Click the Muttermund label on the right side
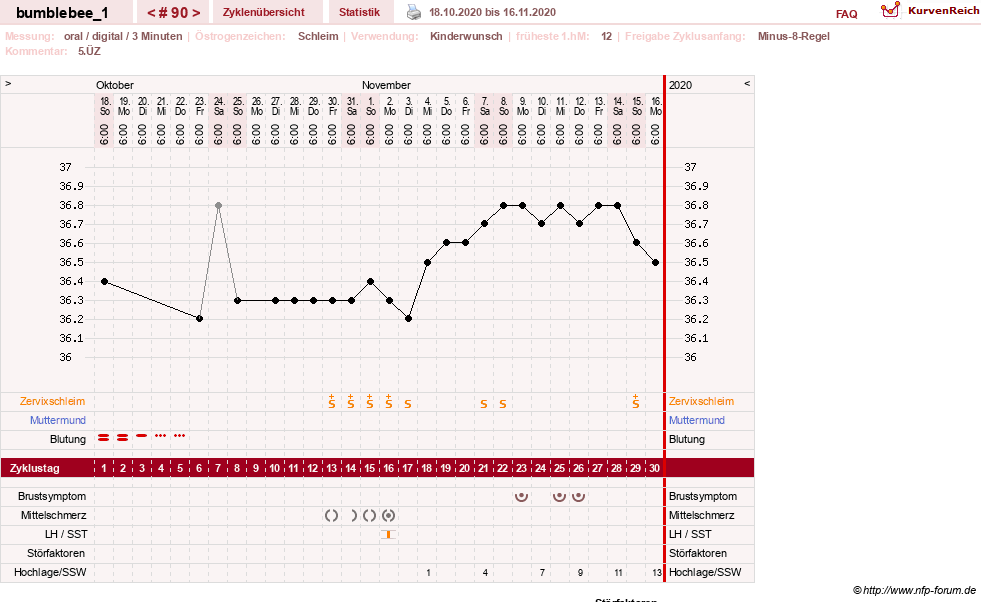 pyautogui.click(x=696, y=420)
